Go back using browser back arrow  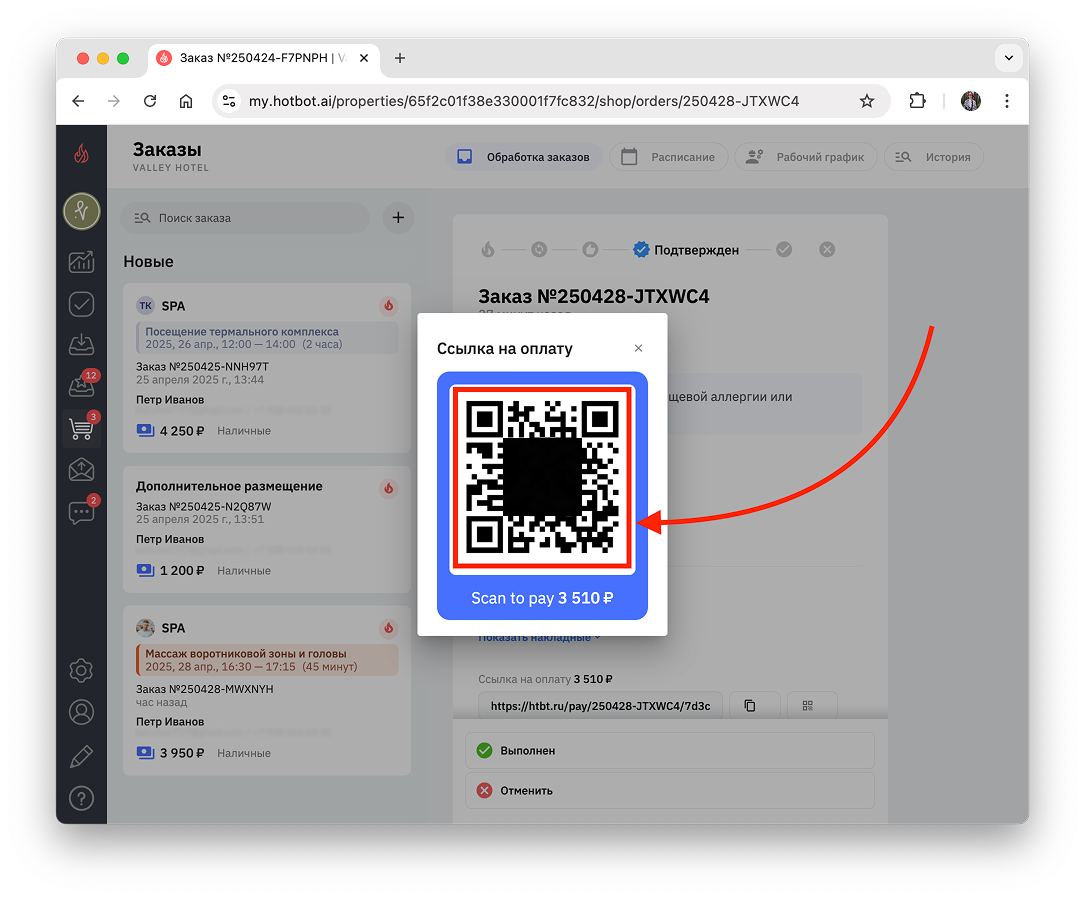point(78,101)
